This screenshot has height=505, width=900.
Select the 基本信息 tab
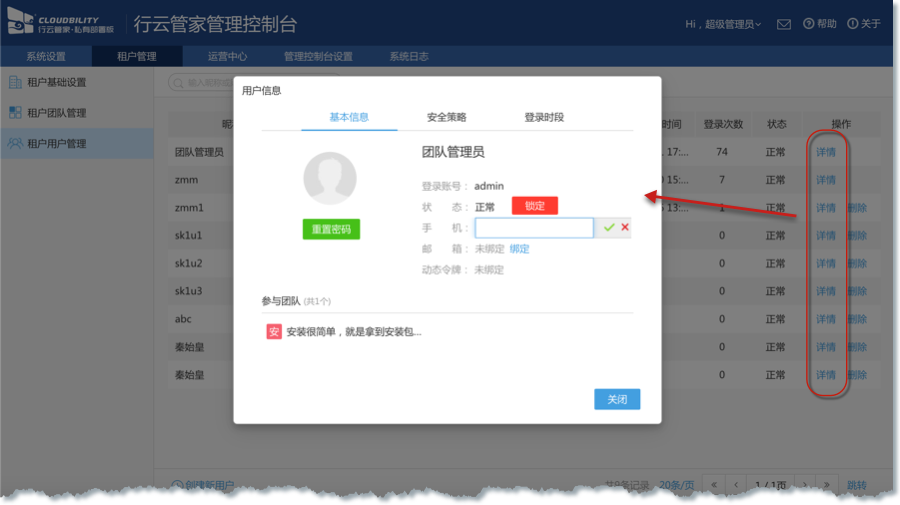pyautogui.click(x=349, y=117)
